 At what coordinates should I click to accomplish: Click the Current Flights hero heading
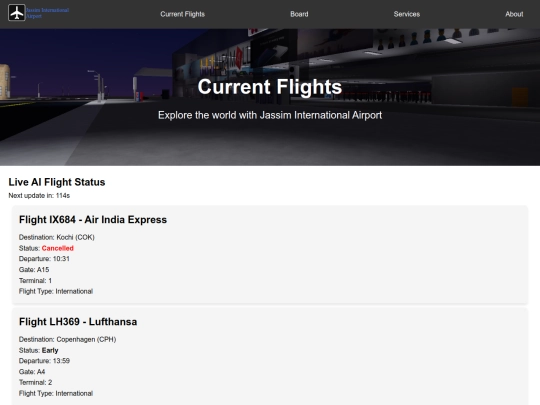coord(270,87)
